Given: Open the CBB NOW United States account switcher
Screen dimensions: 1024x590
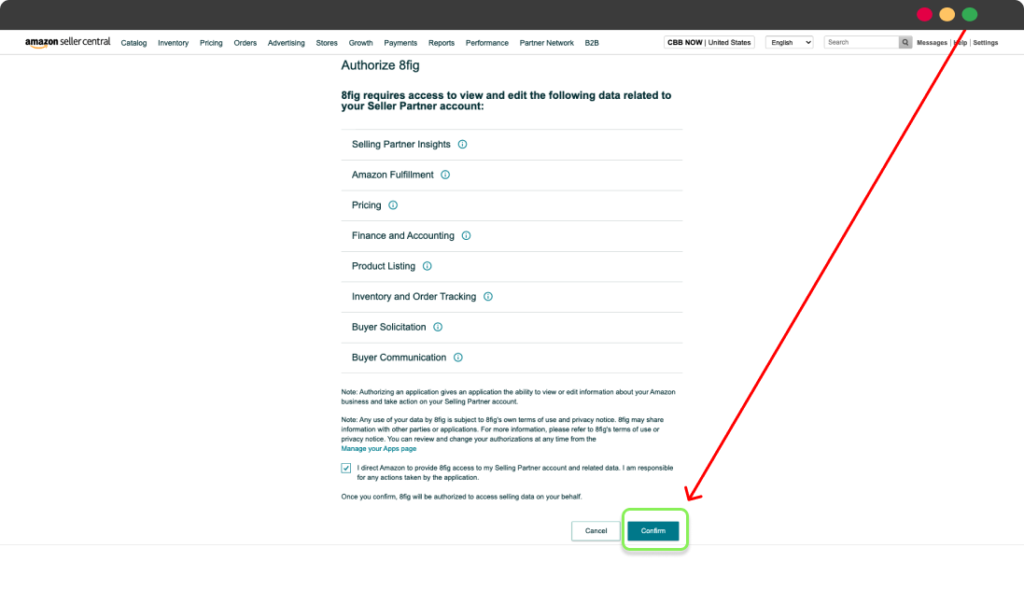Looking at the screenshot, I should click(709, 42).
